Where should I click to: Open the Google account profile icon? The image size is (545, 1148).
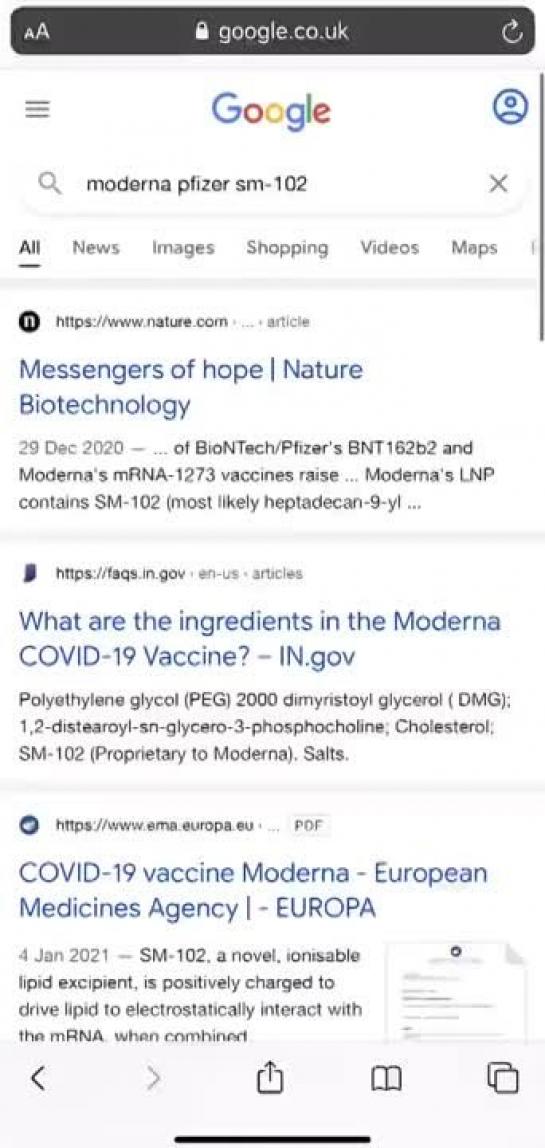click(x=510, y=107)
